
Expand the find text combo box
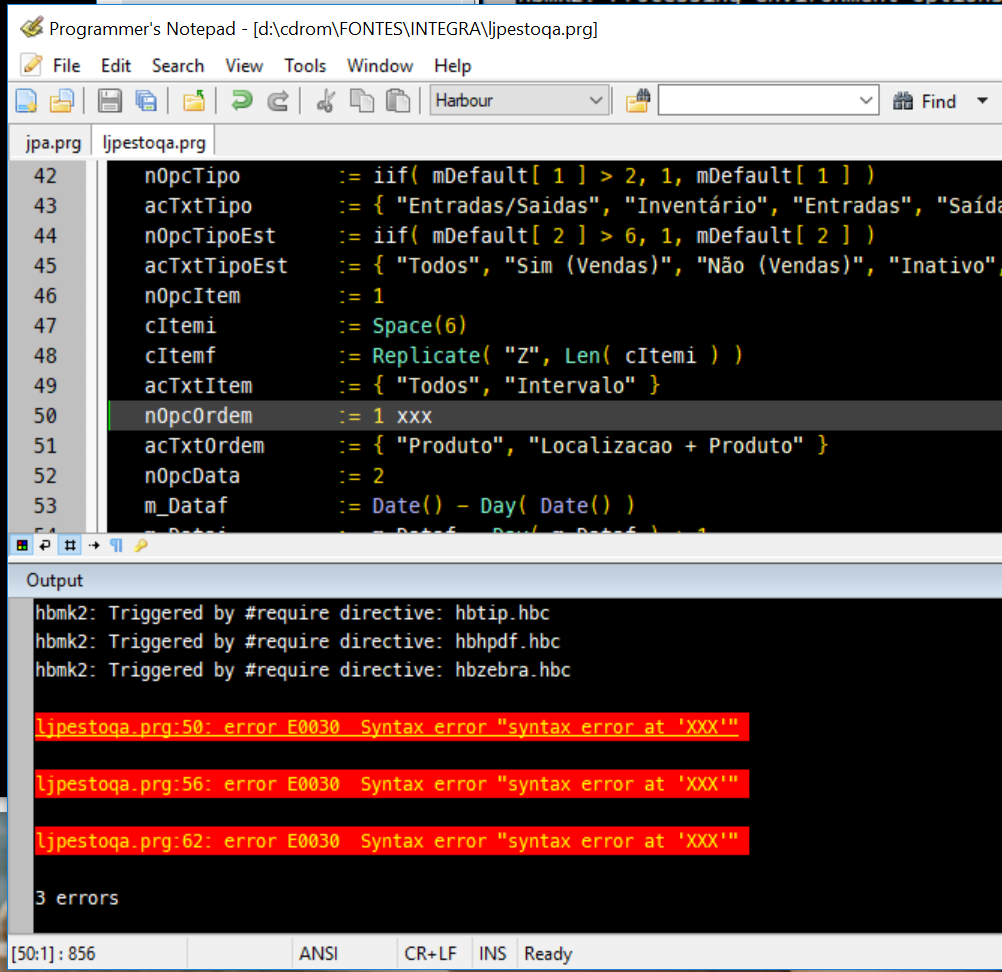pos(866,101)
